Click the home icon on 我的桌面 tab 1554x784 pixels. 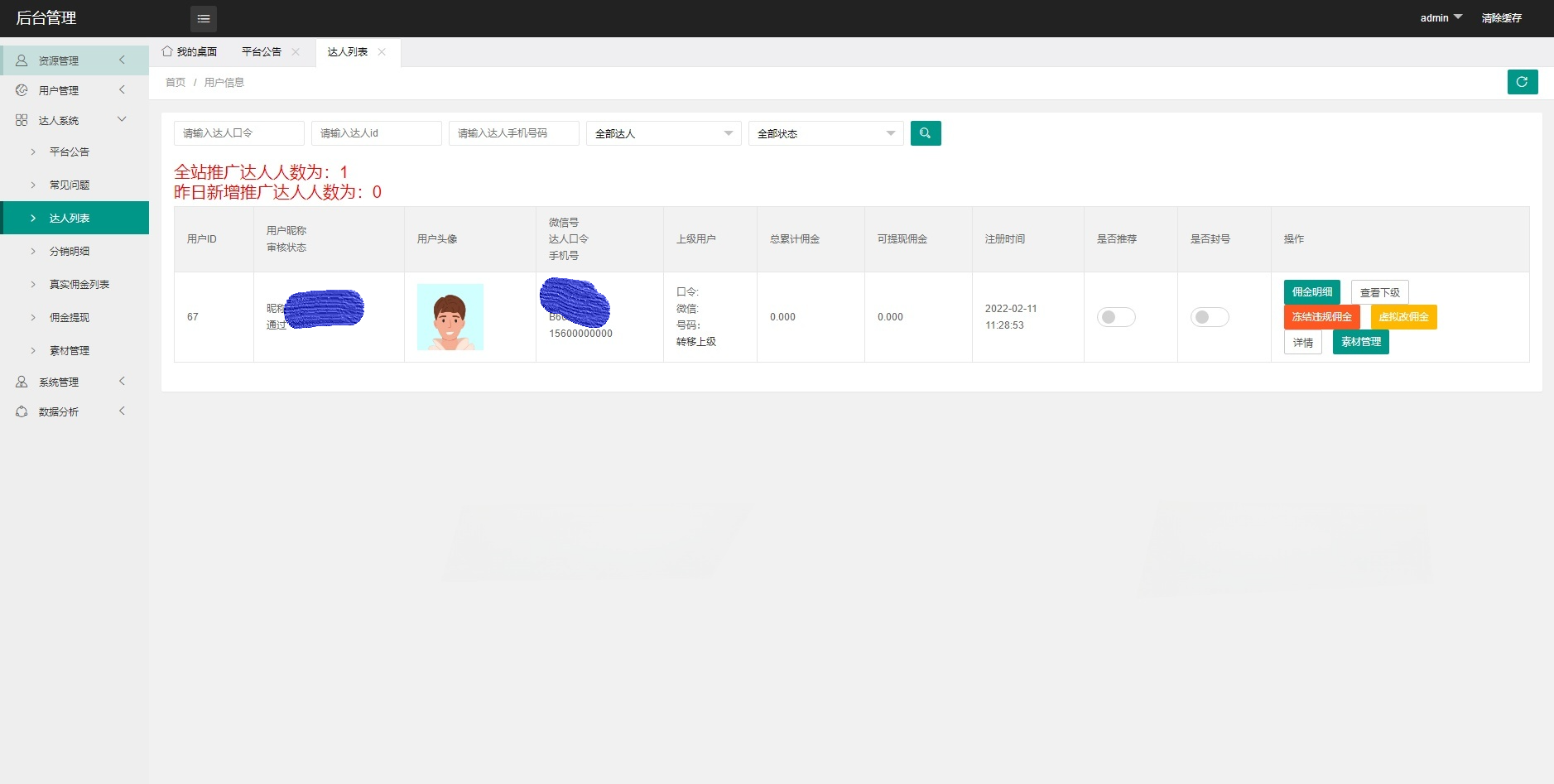pyautogui.click(x=166, y=51)
